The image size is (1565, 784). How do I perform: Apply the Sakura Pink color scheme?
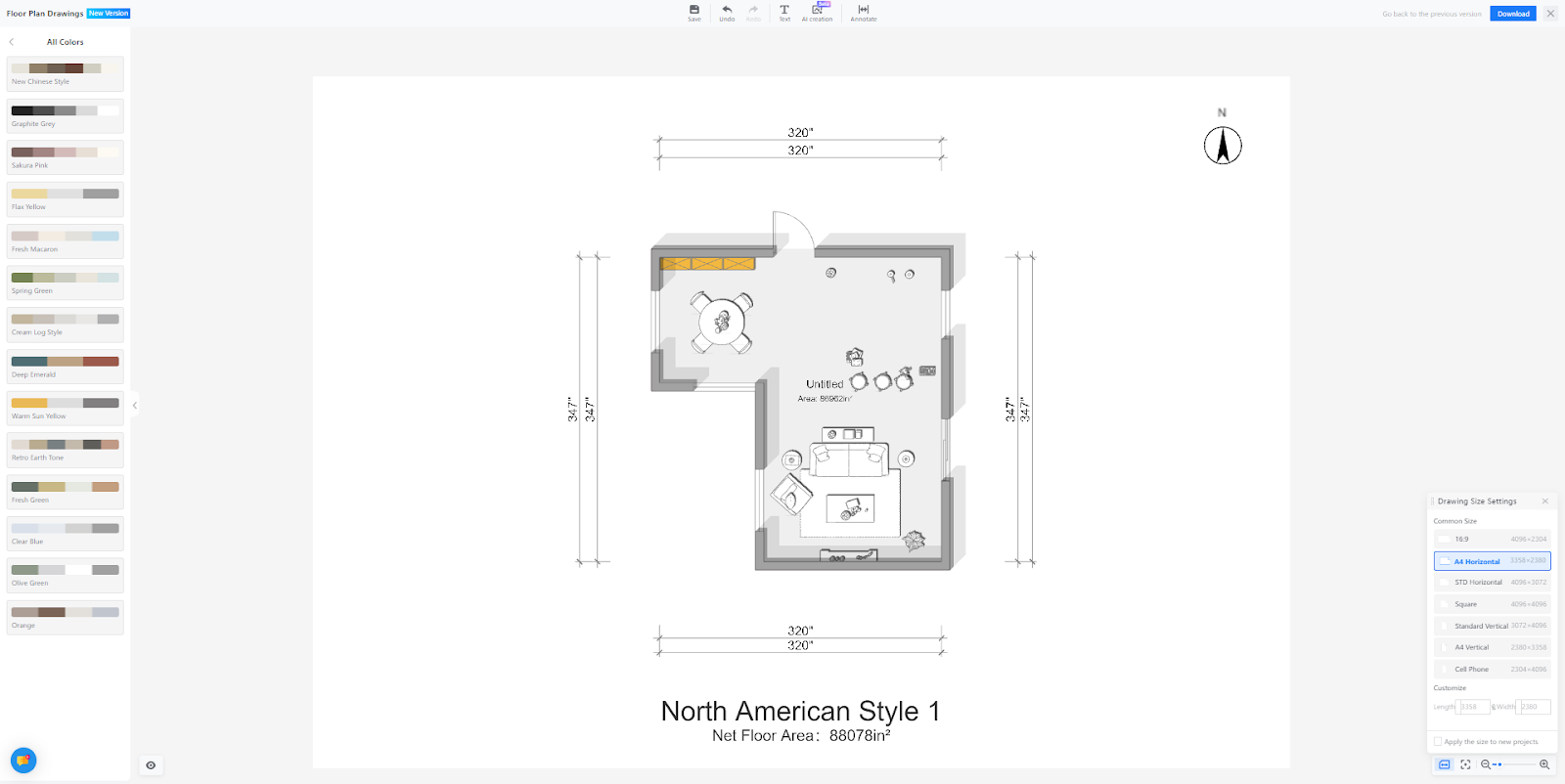(x=65, y=156)
